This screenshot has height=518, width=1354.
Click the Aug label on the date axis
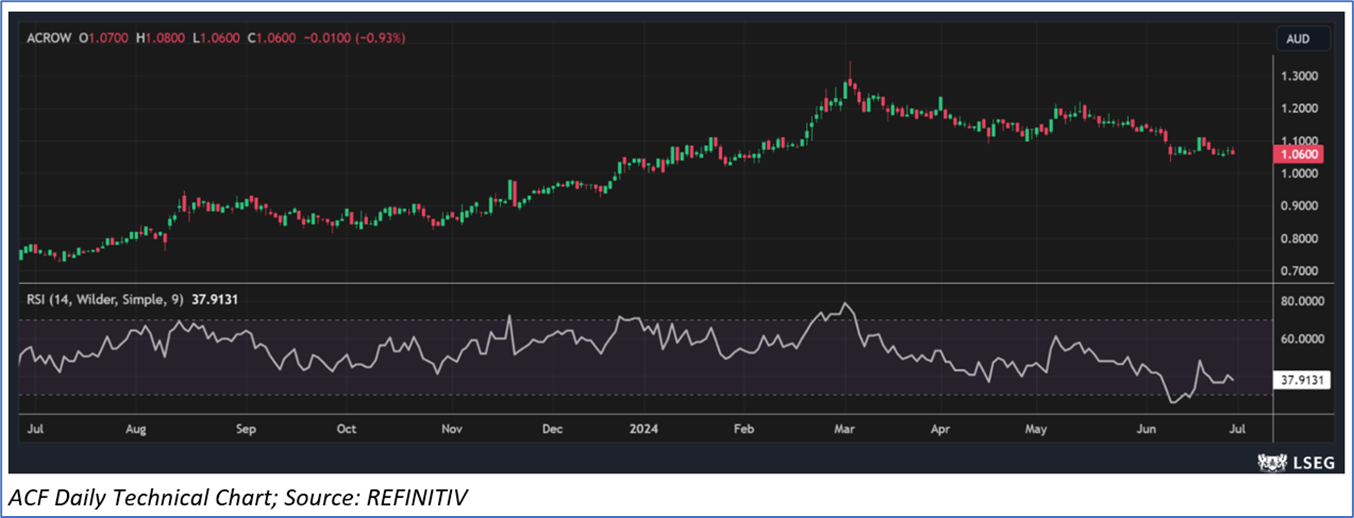[x=136, y=429]
